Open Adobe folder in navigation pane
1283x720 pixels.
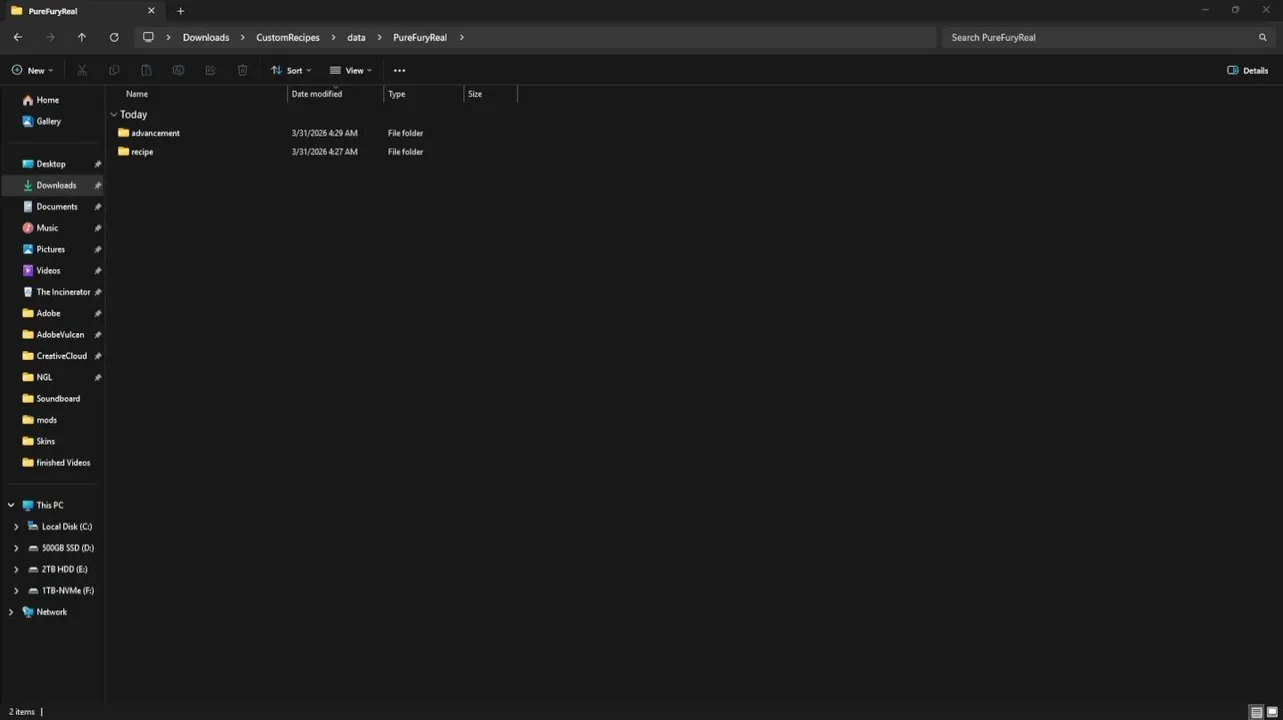tap(46, 313)
